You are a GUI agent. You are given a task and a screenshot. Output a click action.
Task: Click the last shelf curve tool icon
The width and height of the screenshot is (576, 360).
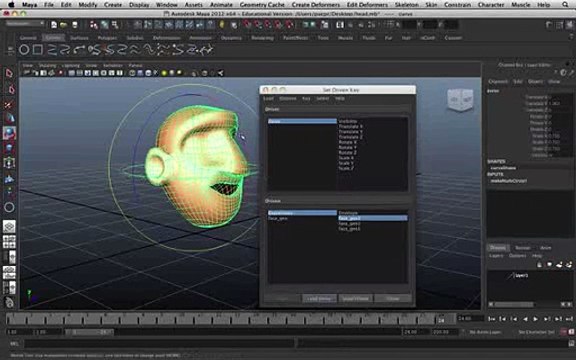coord(205,50)
